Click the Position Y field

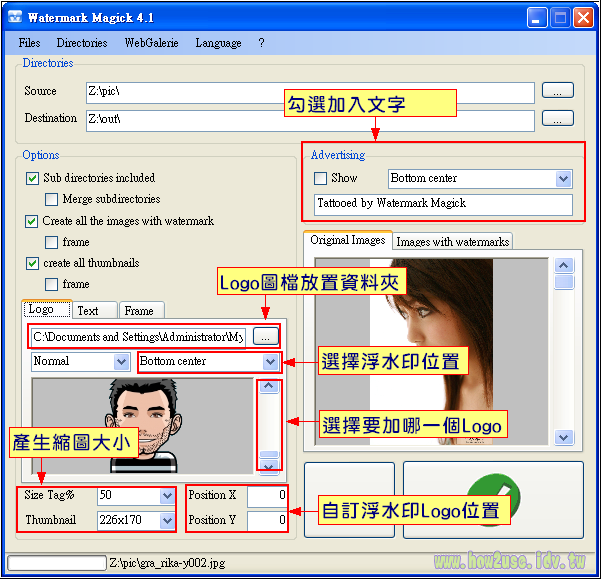click(267, 520)
